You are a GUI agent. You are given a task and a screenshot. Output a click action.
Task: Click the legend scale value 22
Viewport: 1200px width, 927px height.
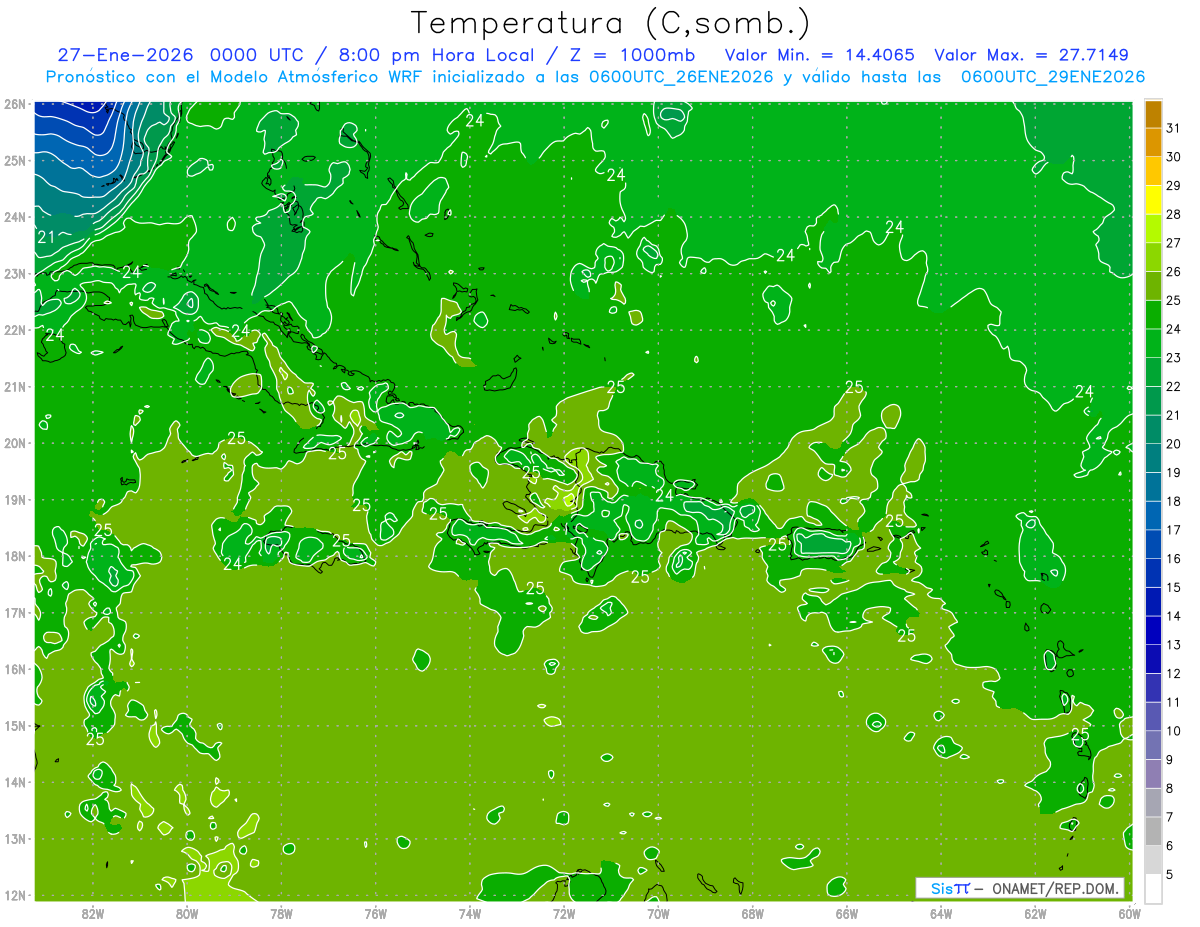point(1173,386)
